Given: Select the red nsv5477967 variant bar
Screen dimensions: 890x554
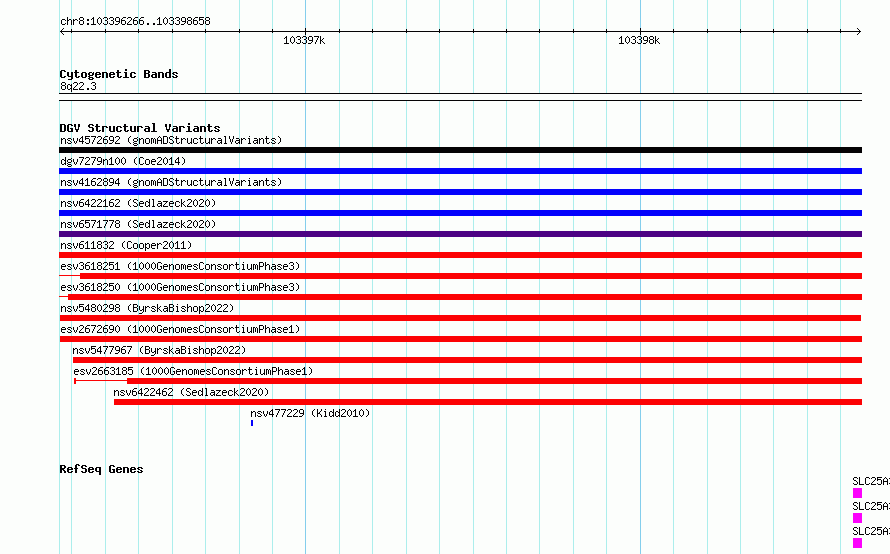Looking at the screenshot, I should tap(468, 360).
